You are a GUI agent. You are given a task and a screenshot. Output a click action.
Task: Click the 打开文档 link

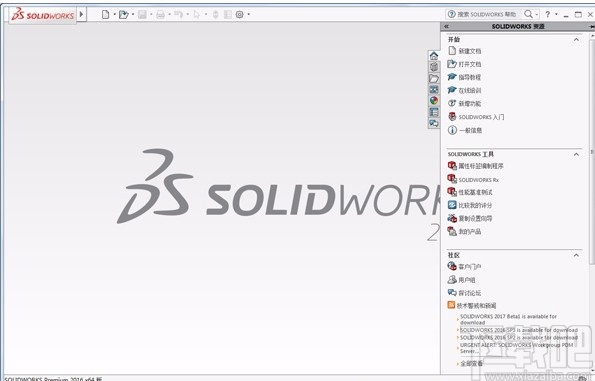[470, 64]
